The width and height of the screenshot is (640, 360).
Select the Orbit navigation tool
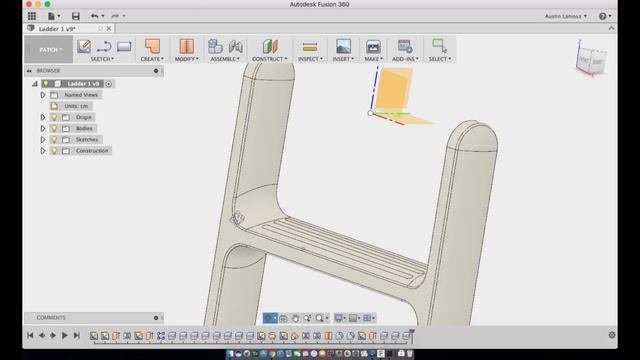269,318
